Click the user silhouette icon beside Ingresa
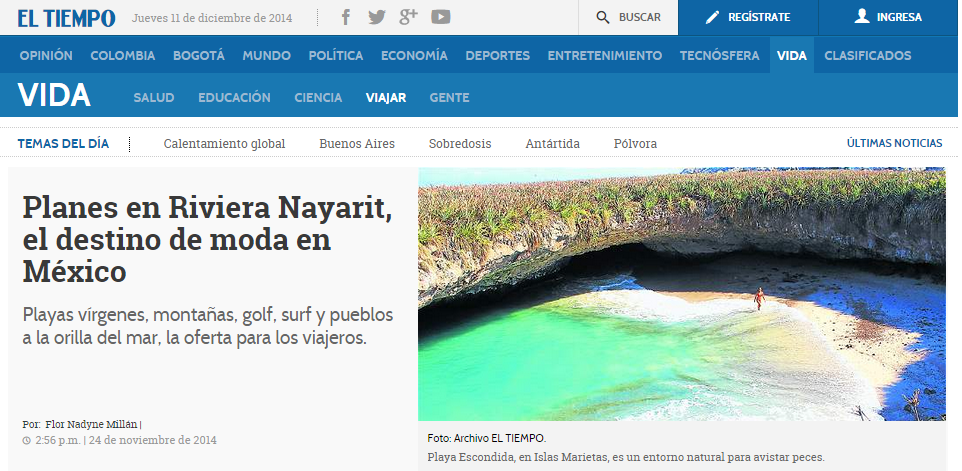962x471 pixels. click(862, 17)
